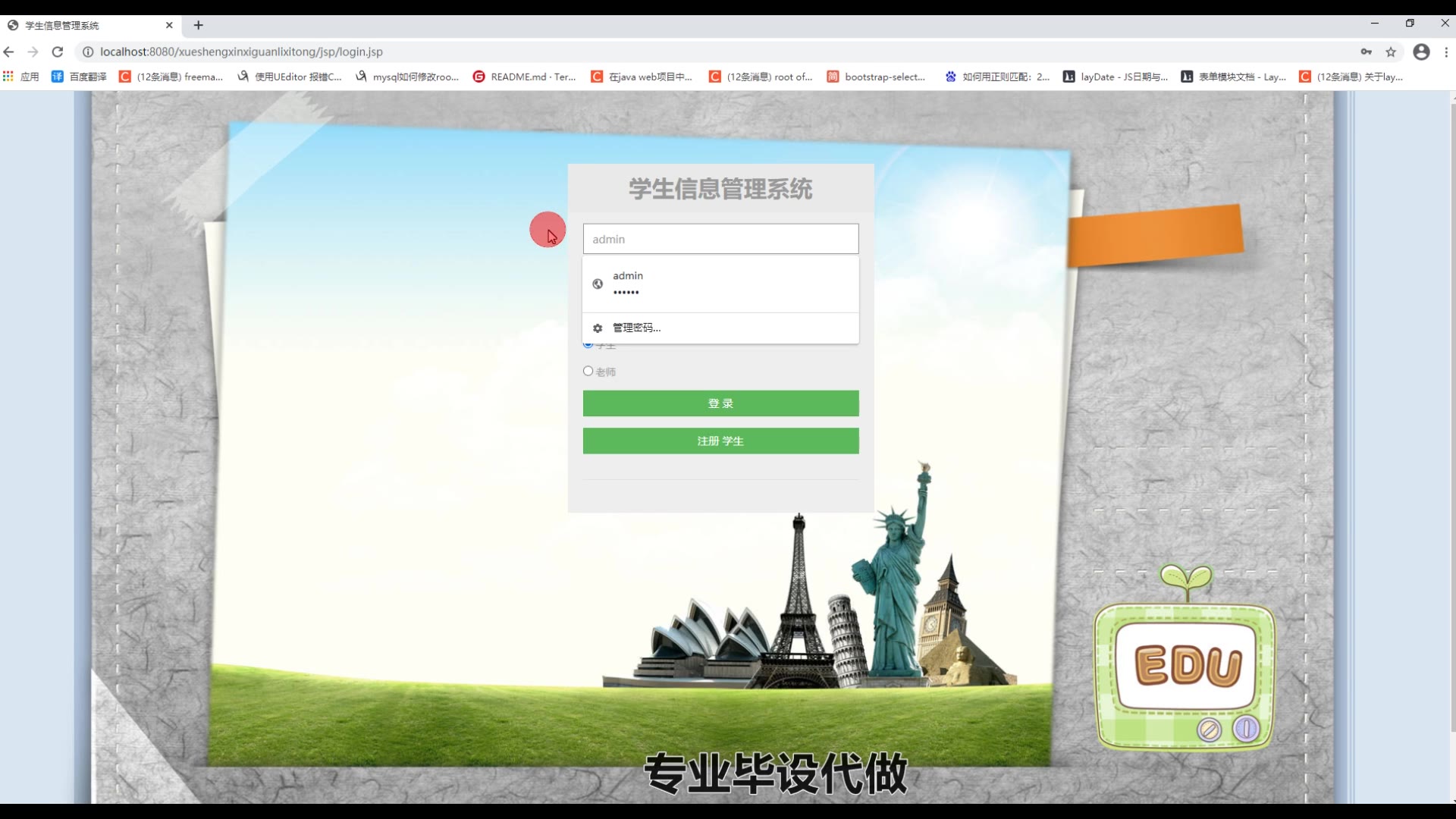Open layDate bookmark in bookmarks bar
The height and width of the screenshot is (819, 1456).
1115,77
